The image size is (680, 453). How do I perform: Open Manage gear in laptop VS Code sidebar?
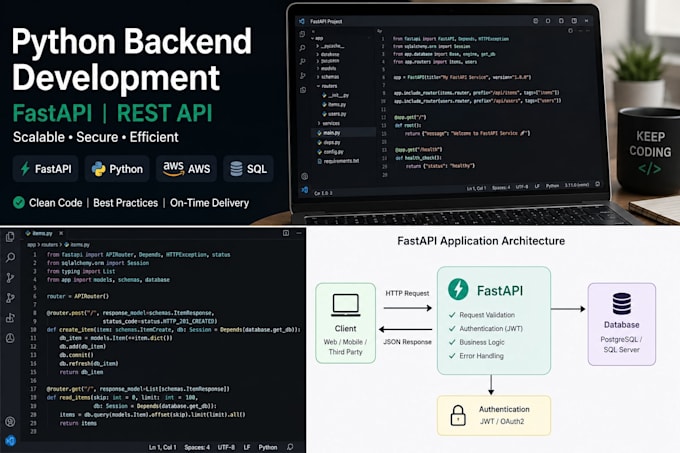[304, 176]
